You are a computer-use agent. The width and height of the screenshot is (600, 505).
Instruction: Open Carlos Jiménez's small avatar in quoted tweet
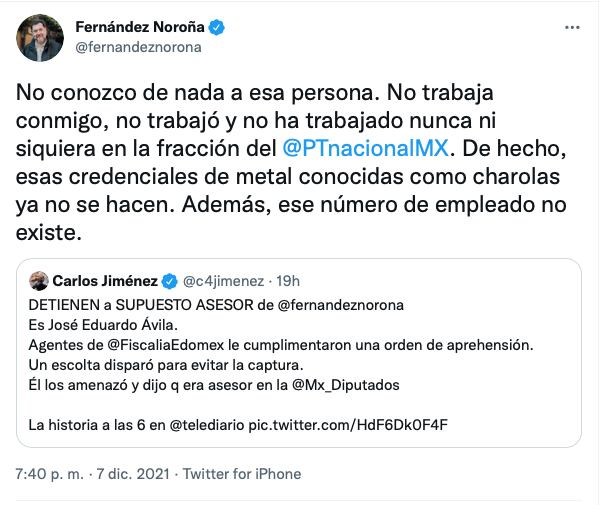tap(40, 281)
